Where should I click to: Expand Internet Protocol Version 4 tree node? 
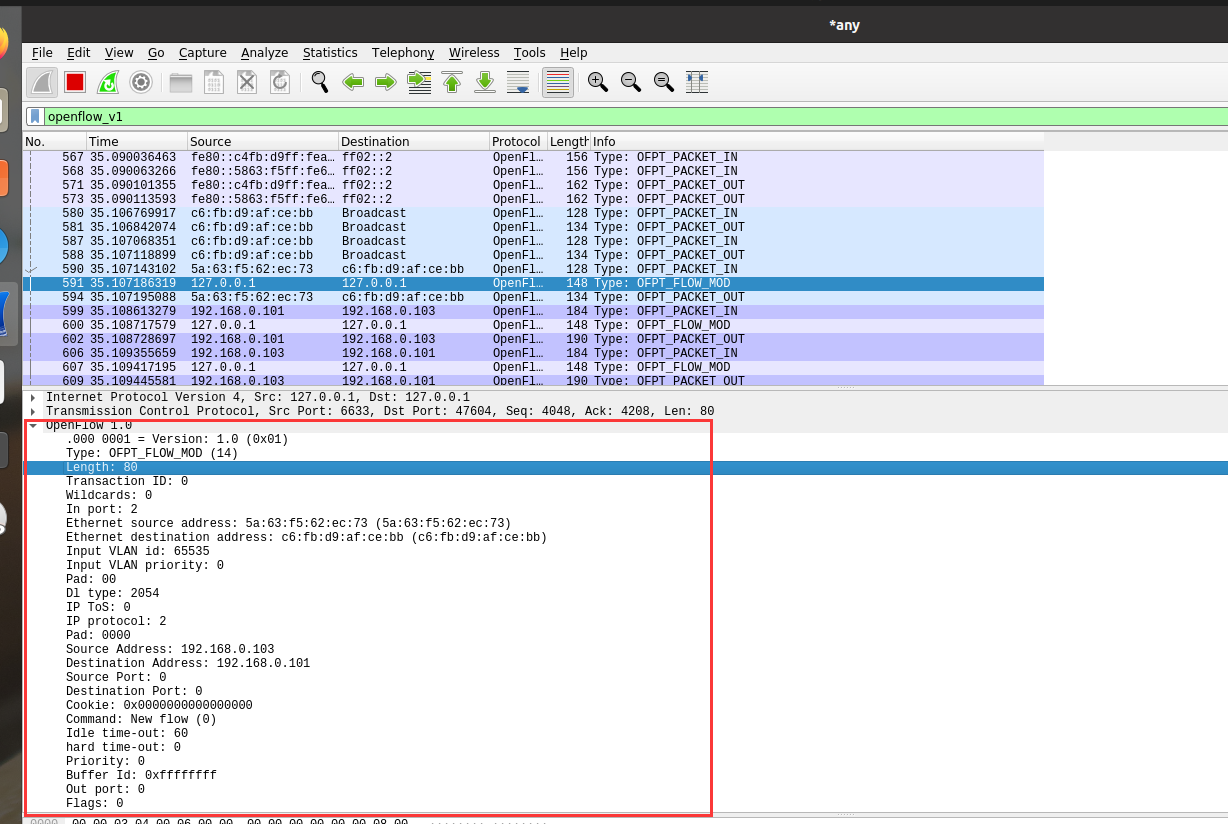click(x=33, y=397)
